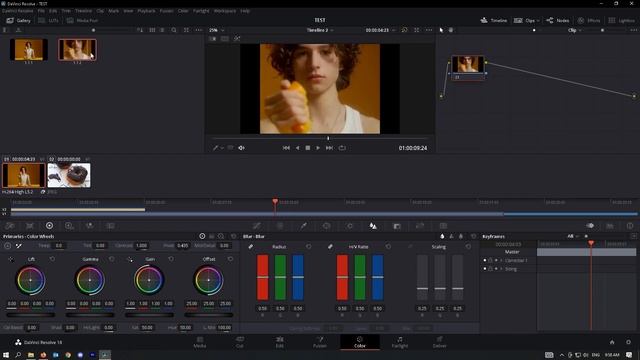640x360 pixels.
Task: Open the File menu
Action: point(41,11)
